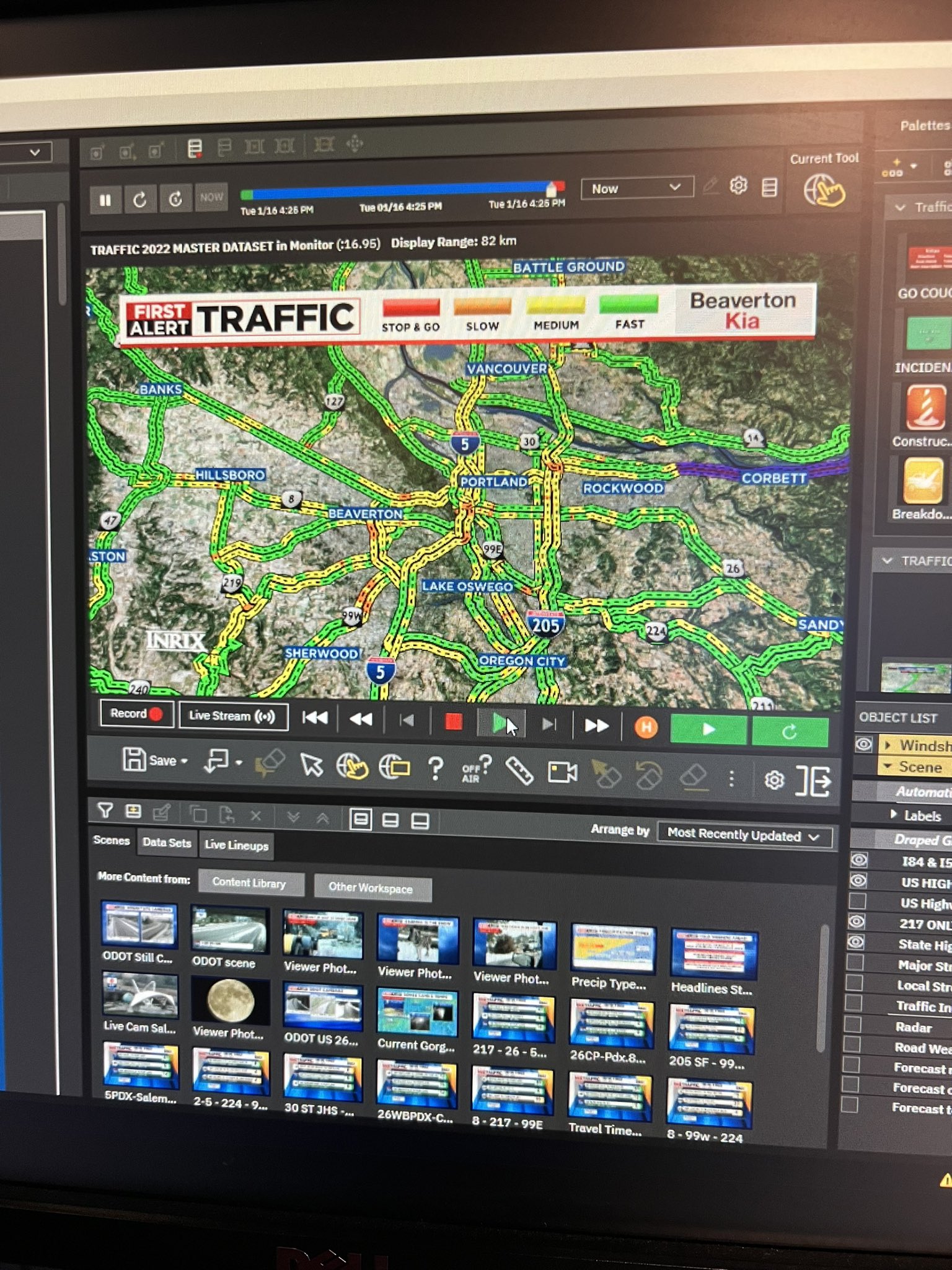Stop playback with the red square
The image size is (952, 1270).
click(x=454, y=722)
